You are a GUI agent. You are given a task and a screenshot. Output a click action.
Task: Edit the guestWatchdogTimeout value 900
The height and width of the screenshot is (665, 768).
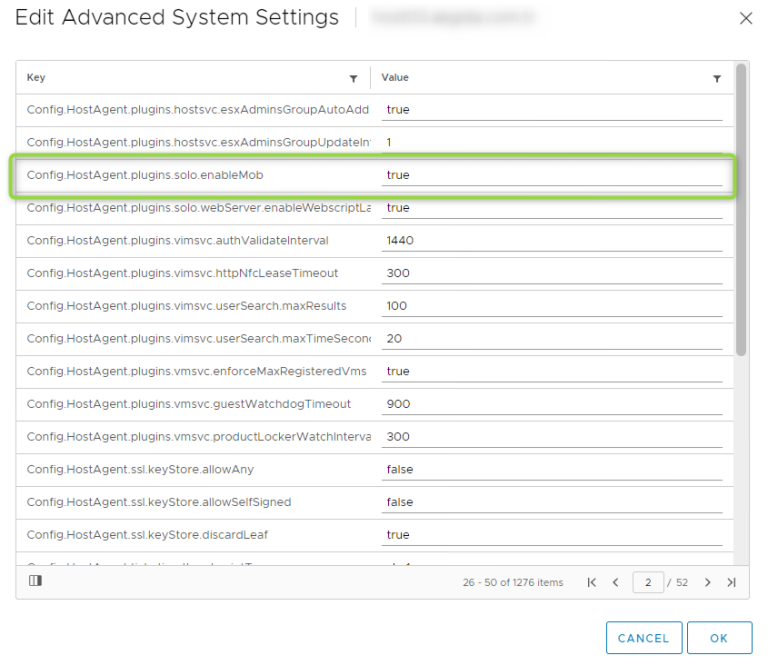coord(551,404)
